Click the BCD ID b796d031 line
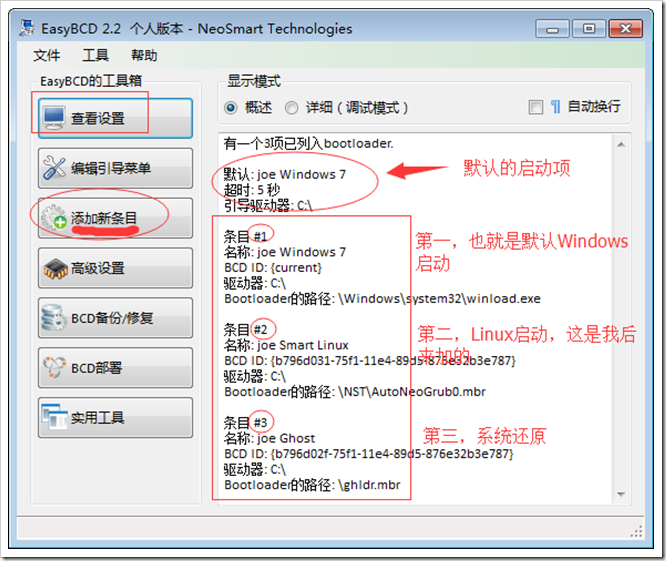Viewport: 666px width, 561px height. (370, 361)
